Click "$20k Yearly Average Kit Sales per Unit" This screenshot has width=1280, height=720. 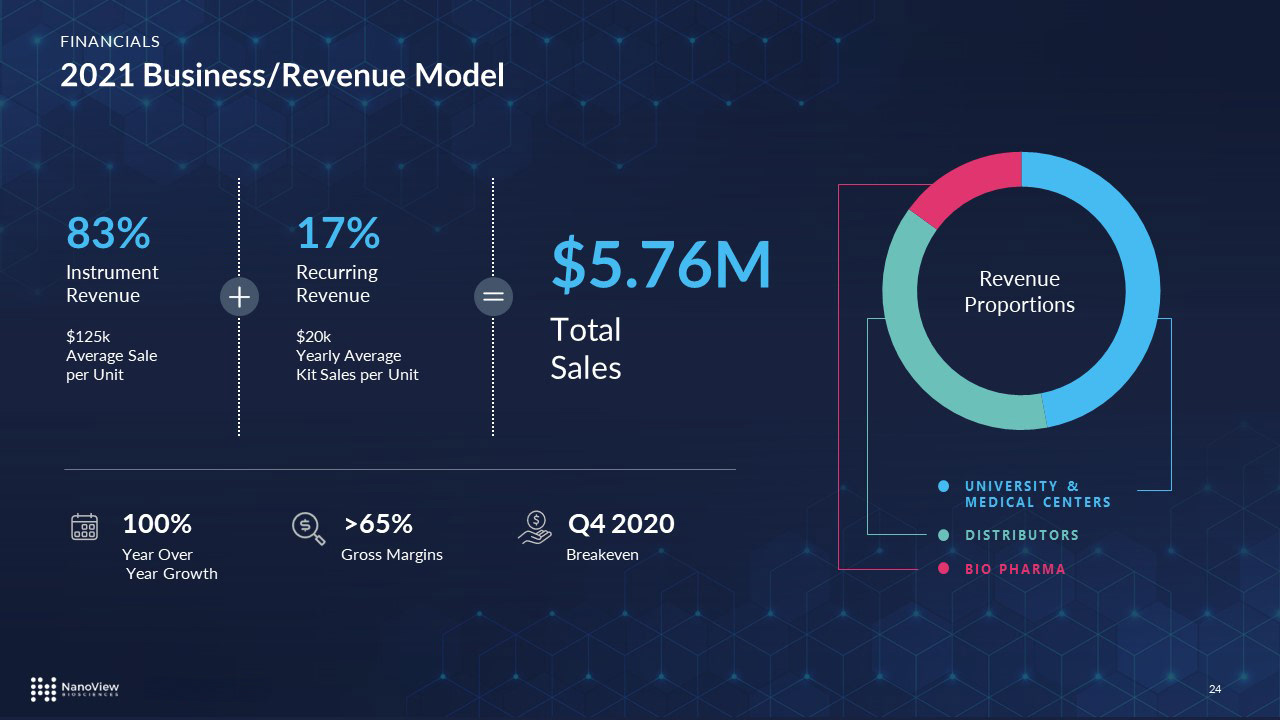357,356
